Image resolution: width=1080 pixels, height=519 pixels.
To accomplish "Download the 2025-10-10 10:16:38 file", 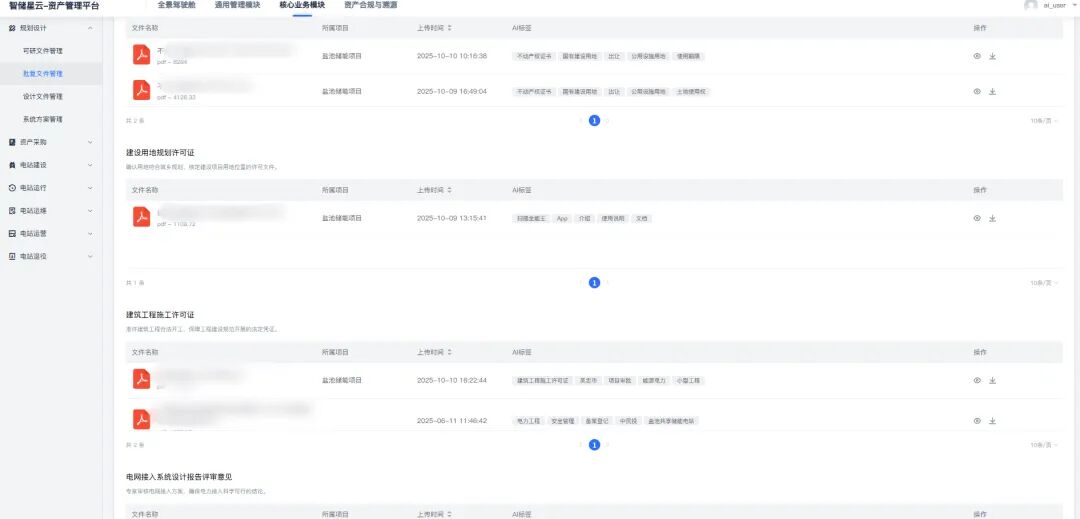I will click(x=993, y=56).
